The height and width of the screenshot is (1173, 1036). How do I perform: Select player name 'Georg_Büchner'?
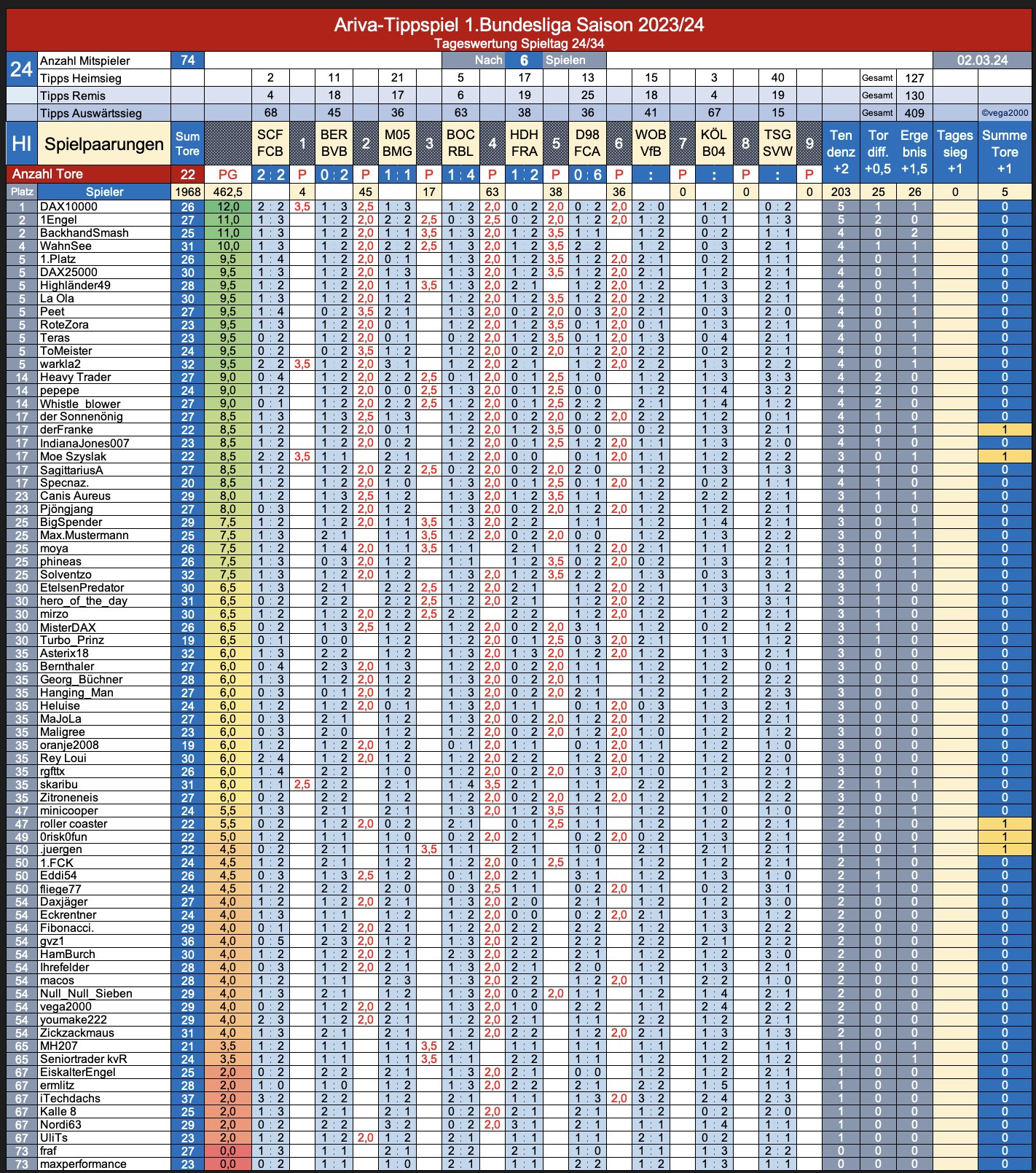[81, 679]
